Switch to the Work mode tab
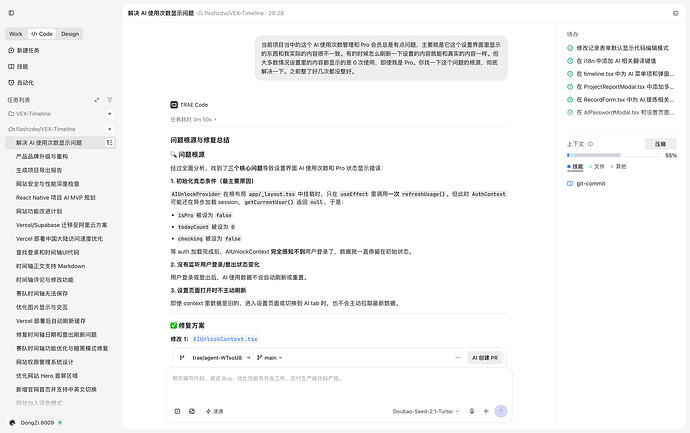This screenshot has height=433, width=690. click(16, 34)
